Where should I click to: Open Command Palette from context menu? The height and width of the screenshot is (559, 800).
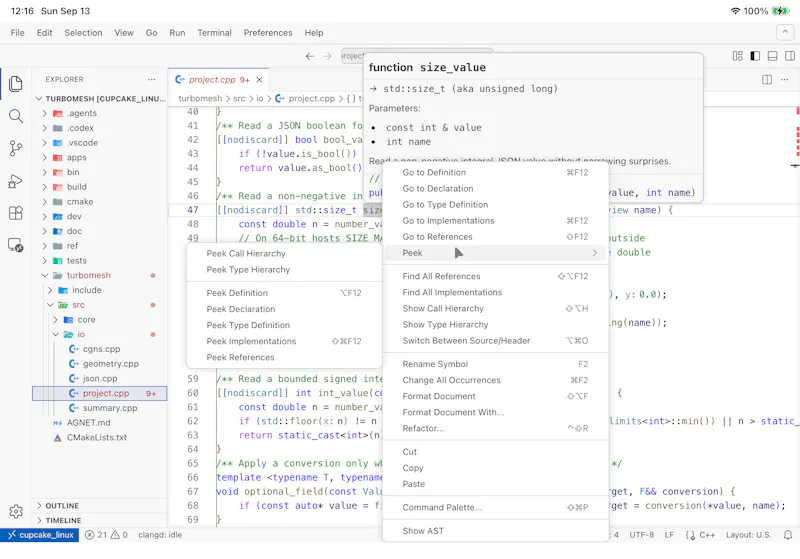(495, 507)
